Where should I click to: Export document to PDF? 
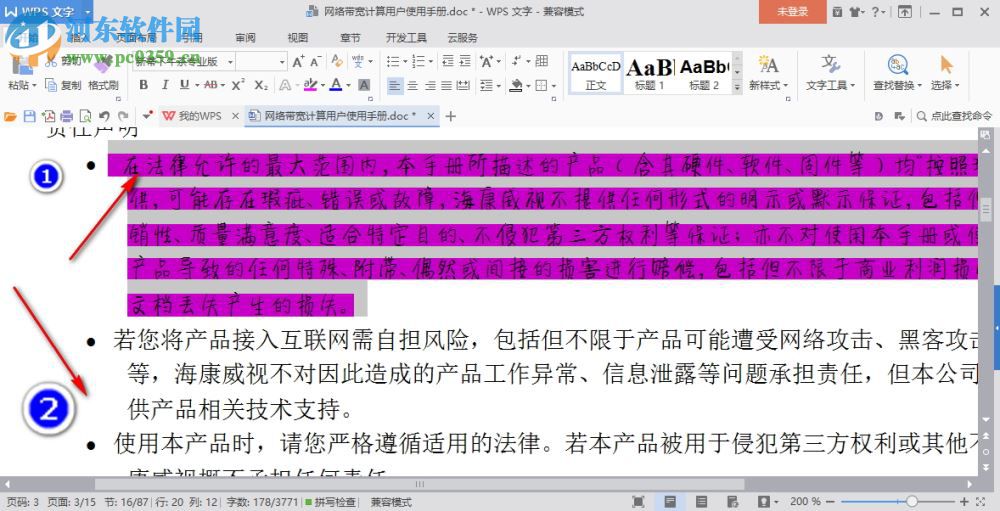point(48,116)
